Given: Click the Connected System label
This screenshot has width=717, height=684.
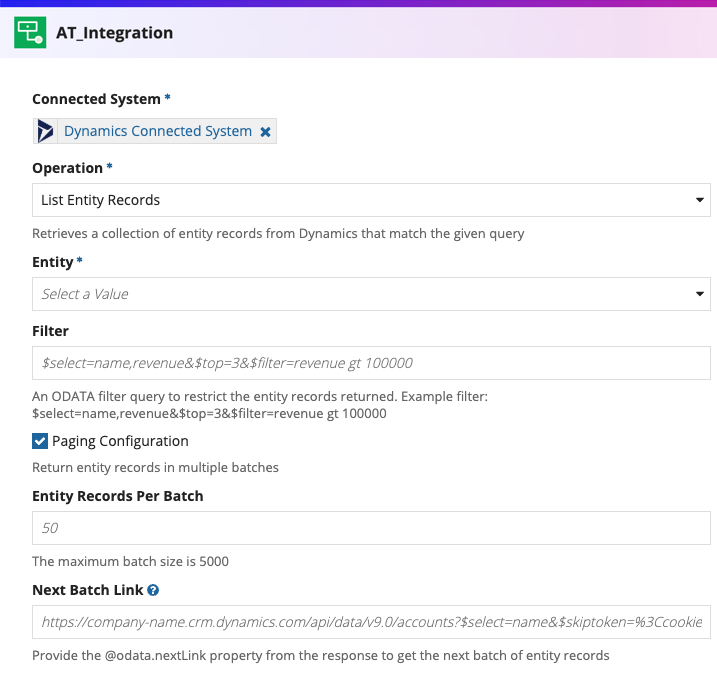Looking at the screenshot, I should 96,99.
